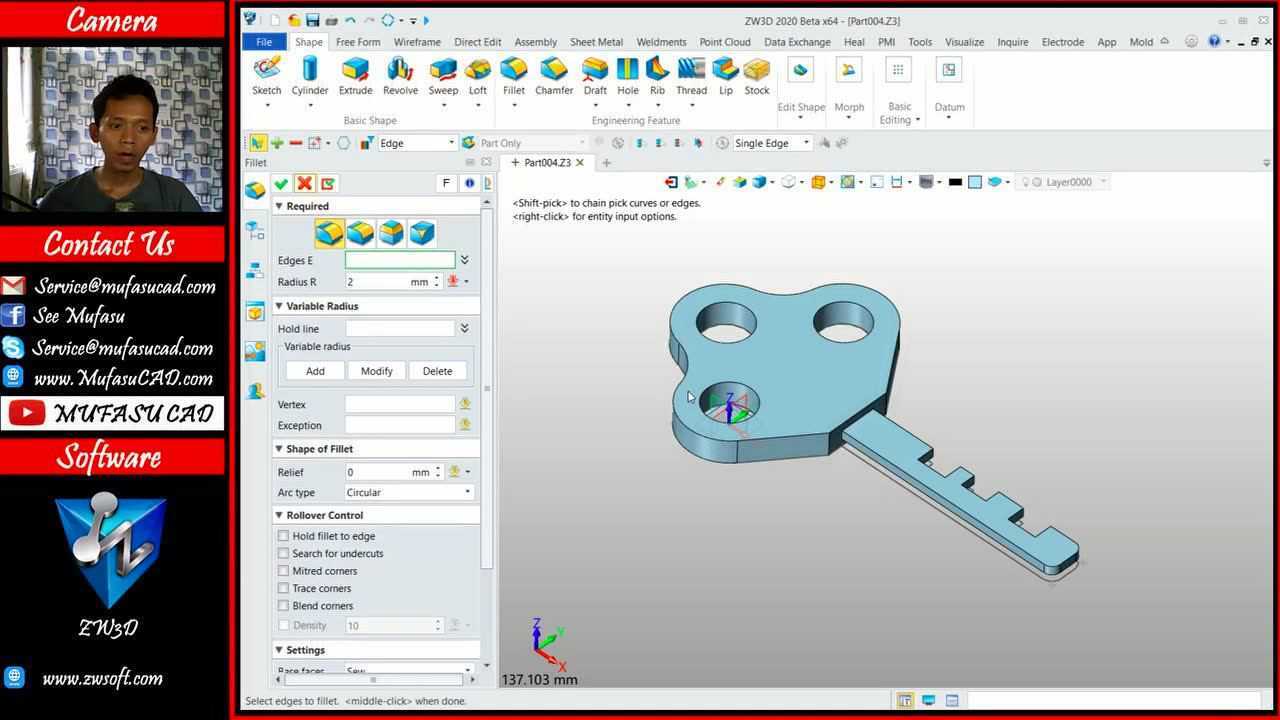Enable the Trace corners option

point(284,588)
